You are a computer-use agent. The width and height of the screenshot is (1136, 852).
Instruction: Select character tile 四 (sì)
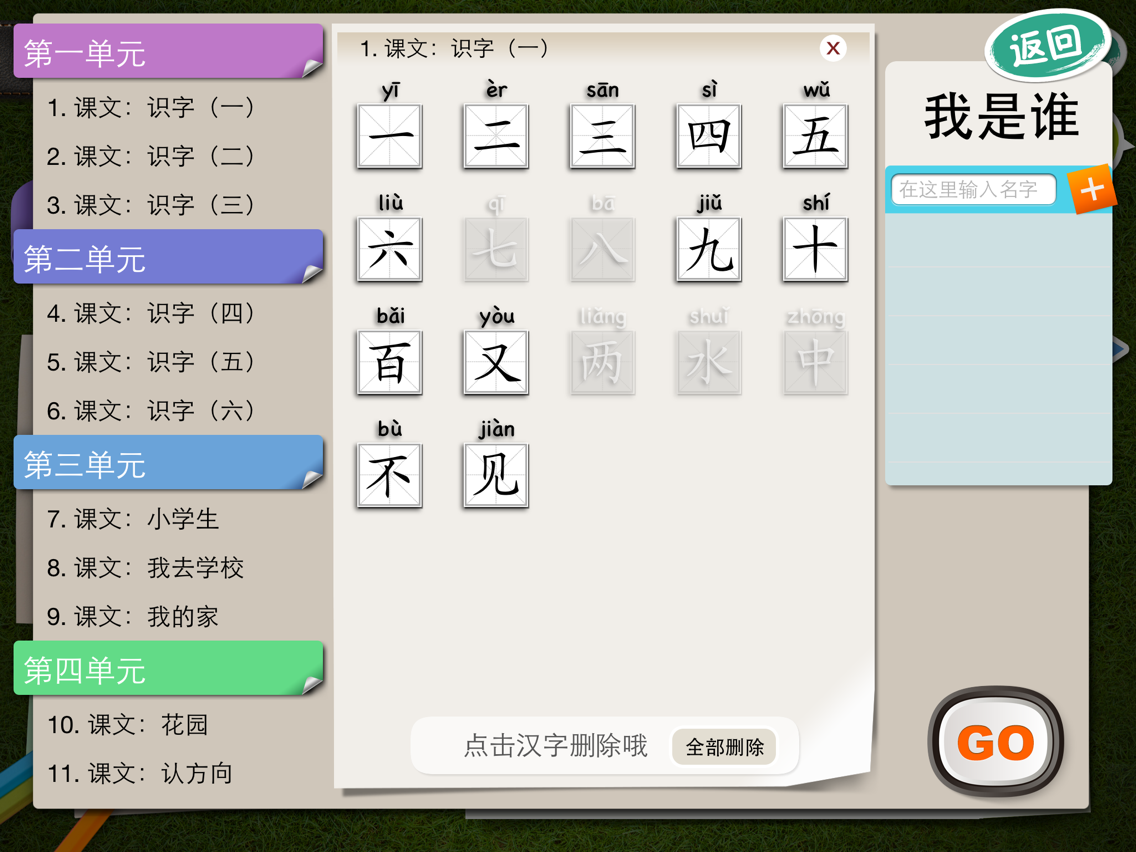click(709, 136)
